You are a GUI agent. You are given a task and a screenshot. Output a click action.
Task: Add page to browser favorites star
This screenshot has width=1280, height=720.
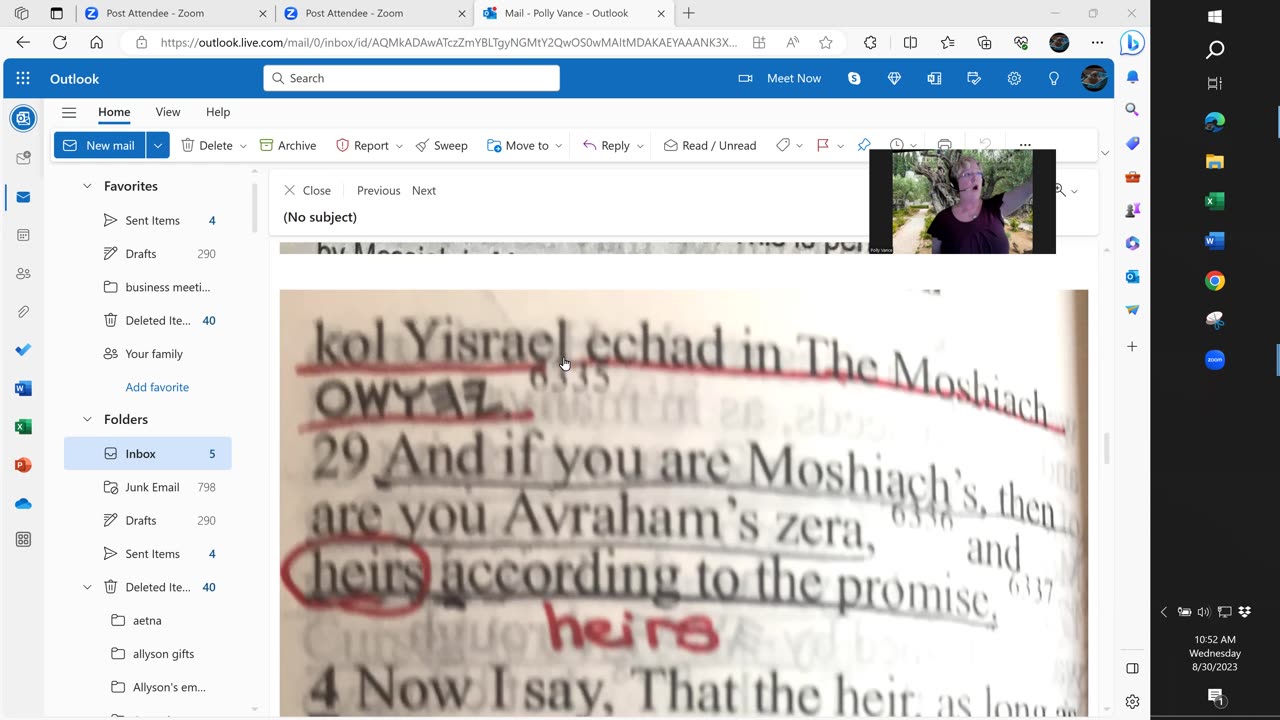tap(825, 43)
